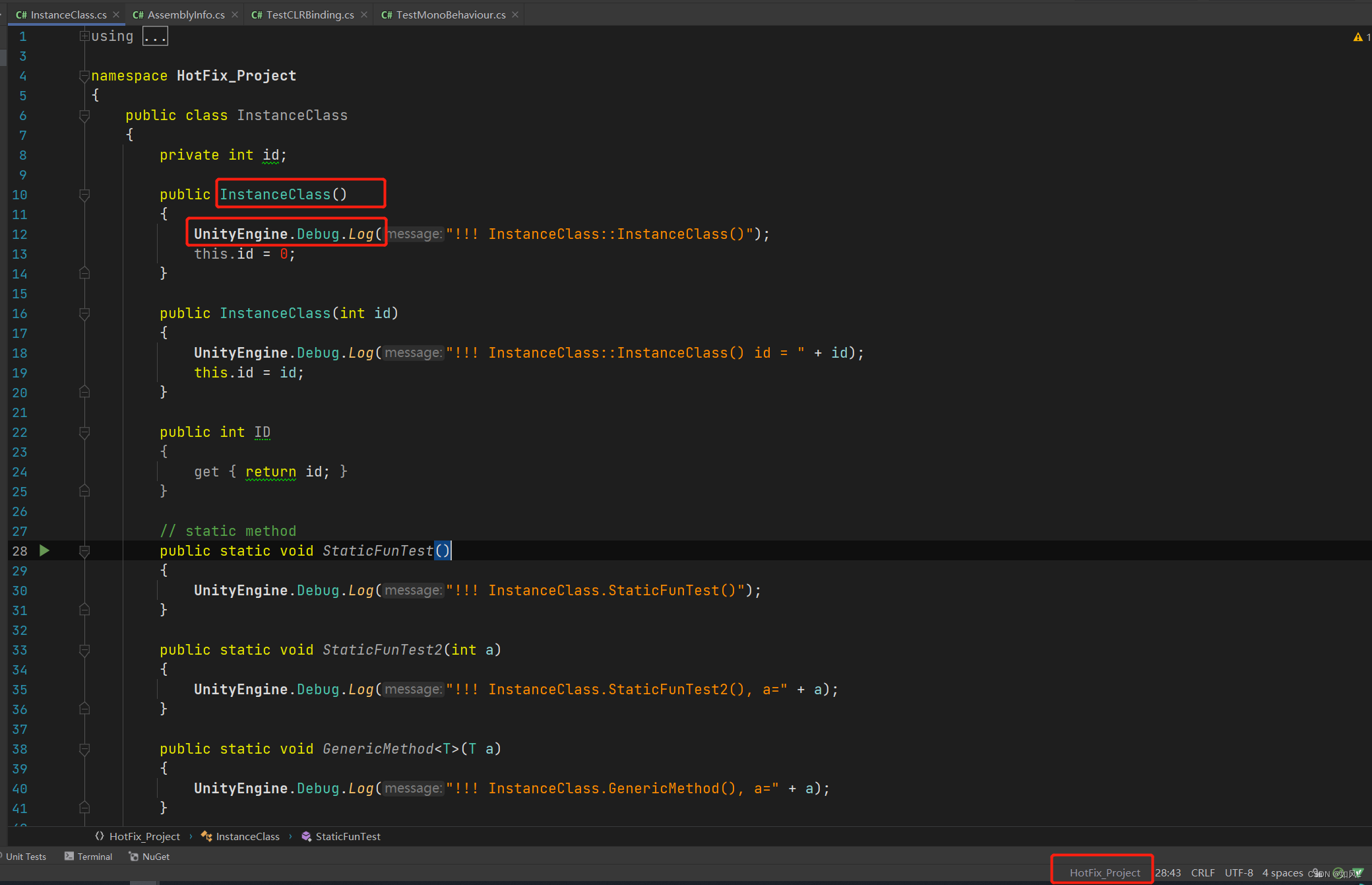Open the AssemblyInfo.cs tab
Image resolution: width=1372 pixels, height=885 pixels.
[x=179, y=15]
